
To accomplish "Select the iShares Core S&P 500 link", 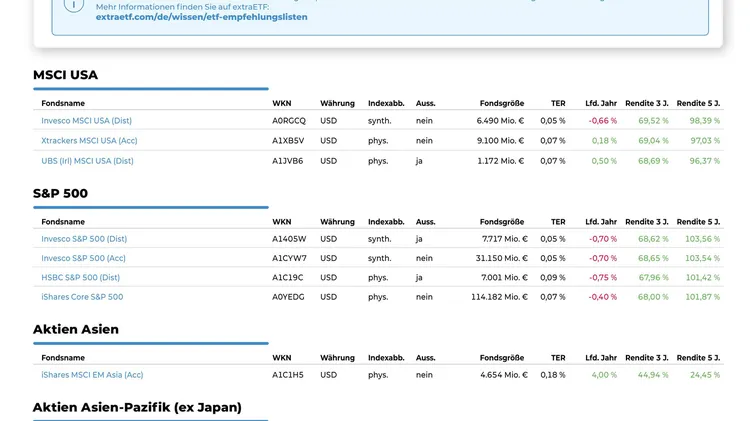I will pyautogui.click(x=82, y=297).
